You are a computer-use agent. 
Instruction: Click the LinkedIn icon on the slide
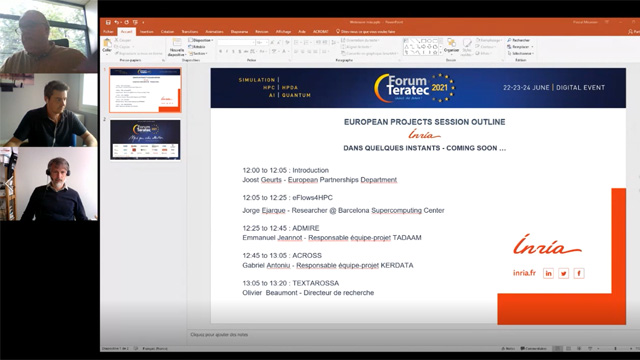[548, 273]
